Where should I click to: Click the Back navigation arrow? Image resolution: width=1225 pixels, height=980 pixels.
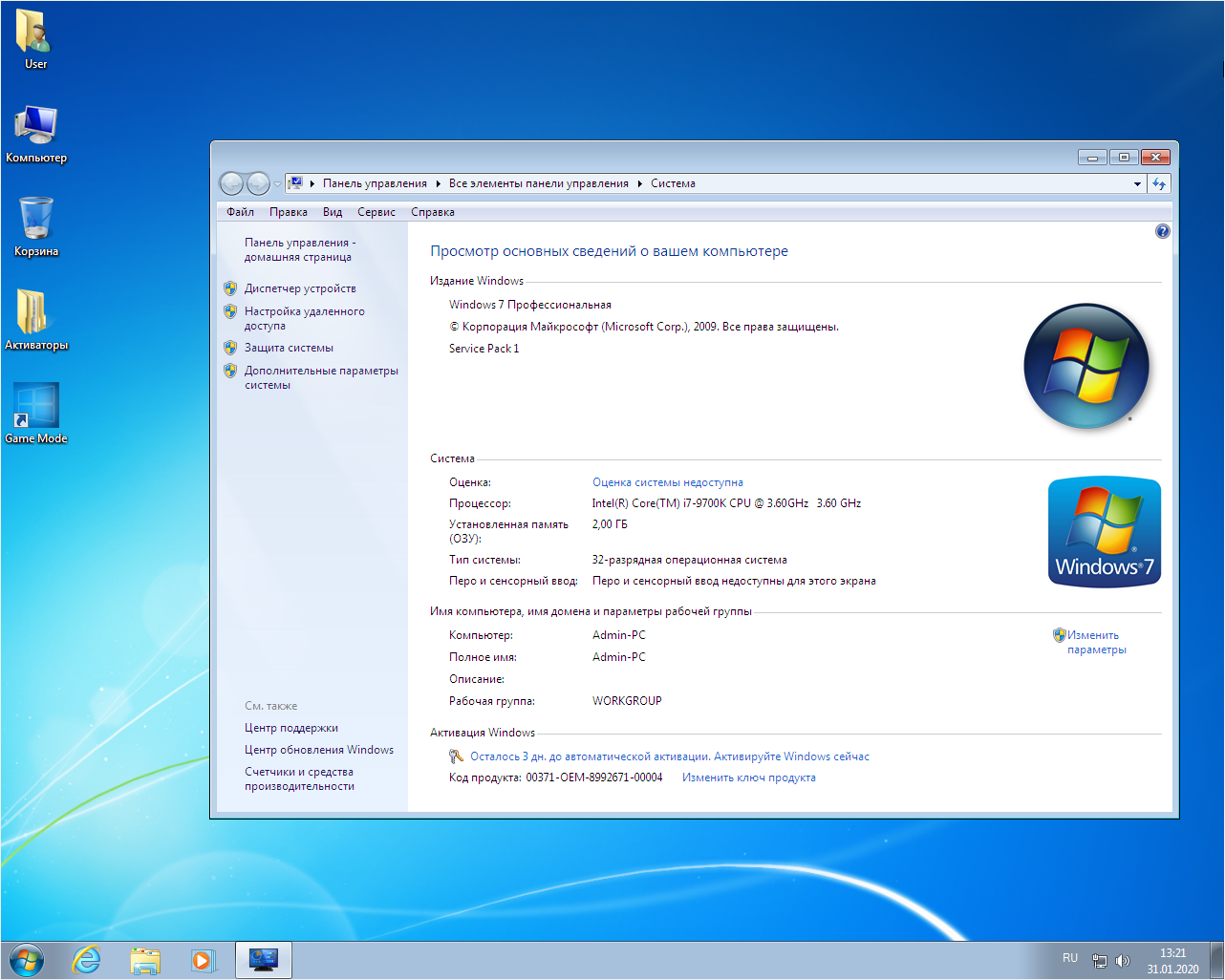click(x=231, y=183)
